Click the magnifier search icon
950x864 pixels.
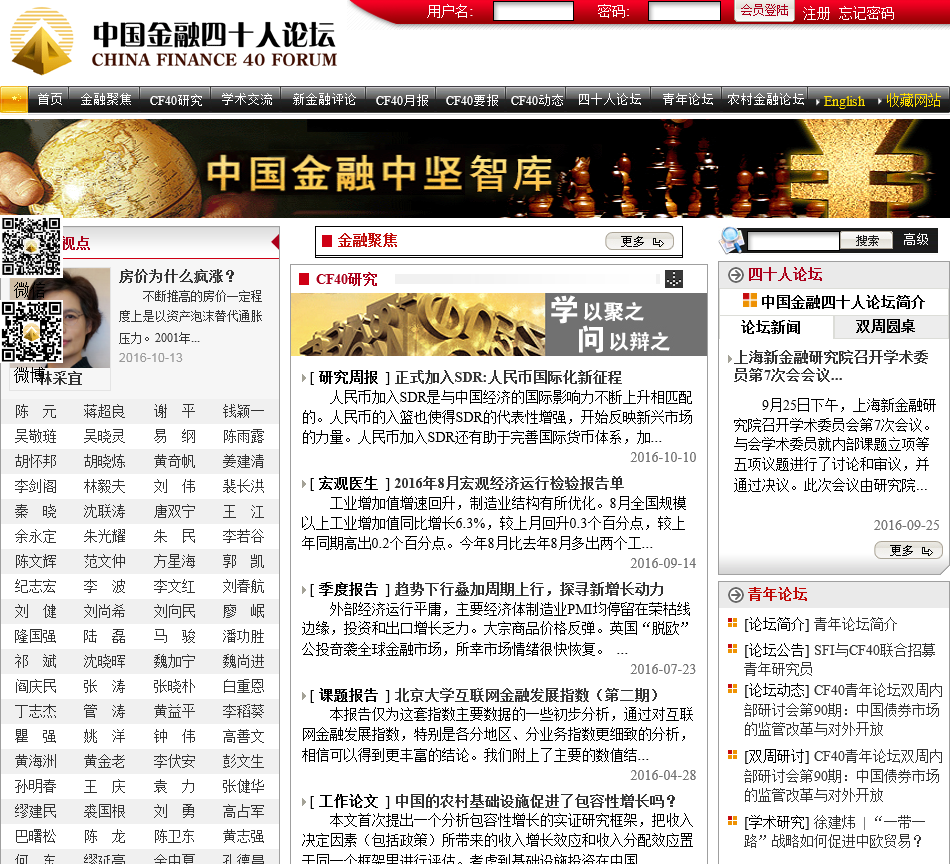732,240
